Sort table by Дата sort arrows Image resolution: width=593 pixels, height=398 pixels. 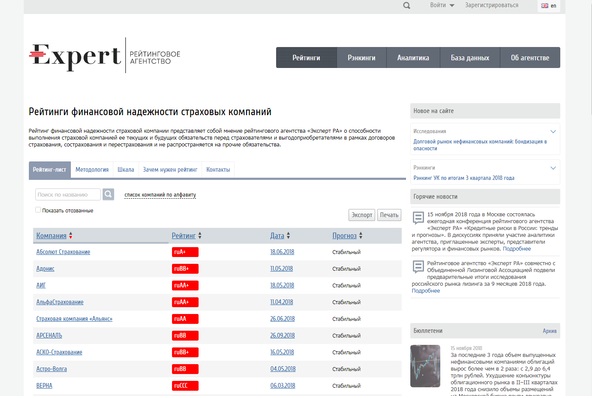click(x=288, y=236)
